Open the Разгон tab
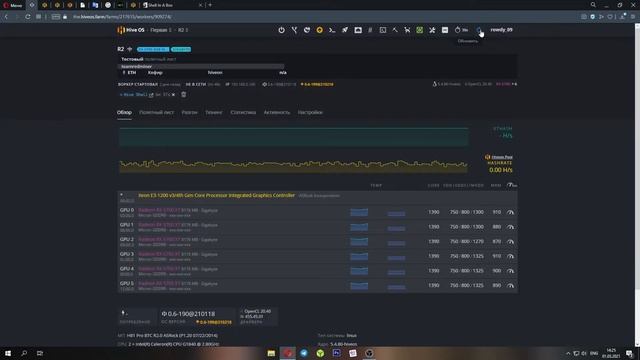The height and width of the screenshot is (360, 640). pyautogui.click(x=189, y=112)
